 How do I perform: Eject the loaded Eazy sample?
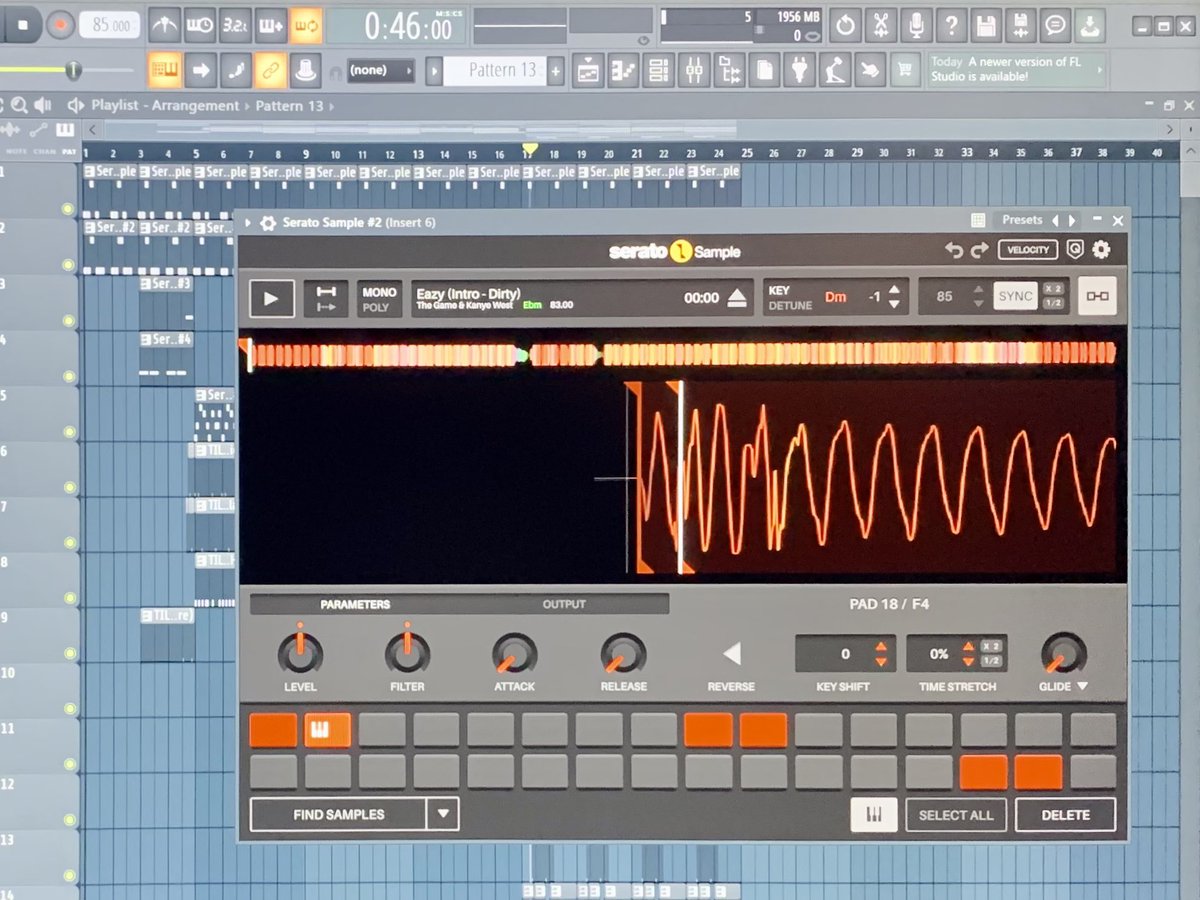click(736, 298)
